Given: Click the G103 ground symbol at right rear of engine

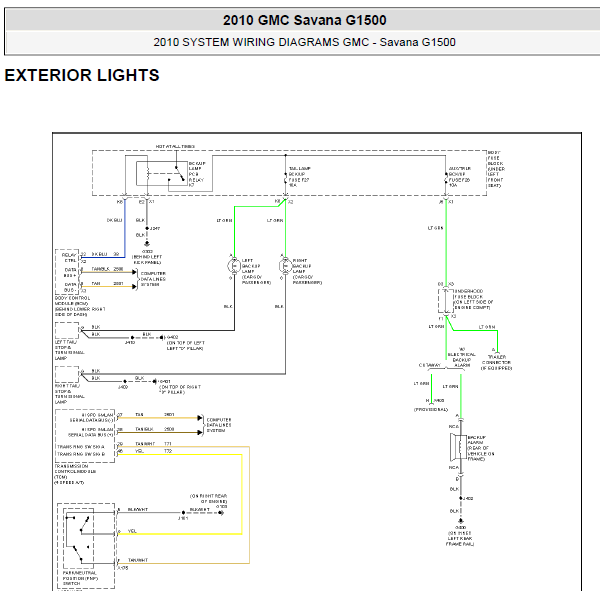Looking at the screenshot, I should click(221, 513).
